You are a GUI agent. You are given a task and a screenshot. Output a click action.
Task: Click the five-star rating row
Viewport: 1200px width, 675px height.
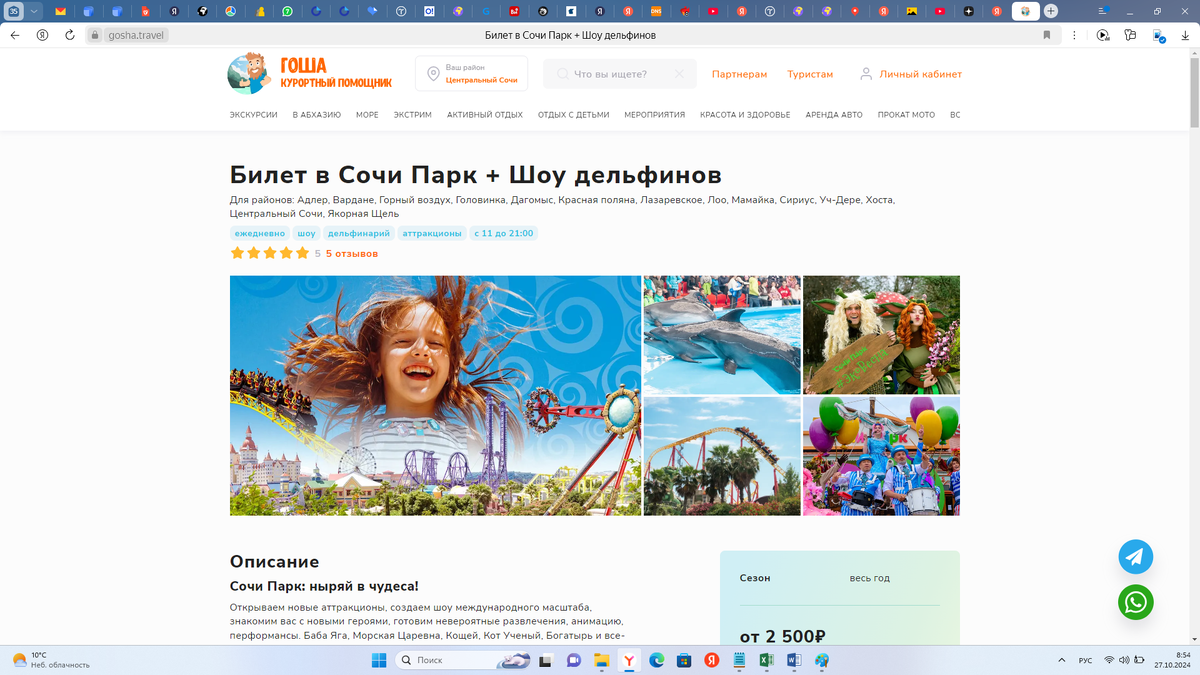click(270, 253)
